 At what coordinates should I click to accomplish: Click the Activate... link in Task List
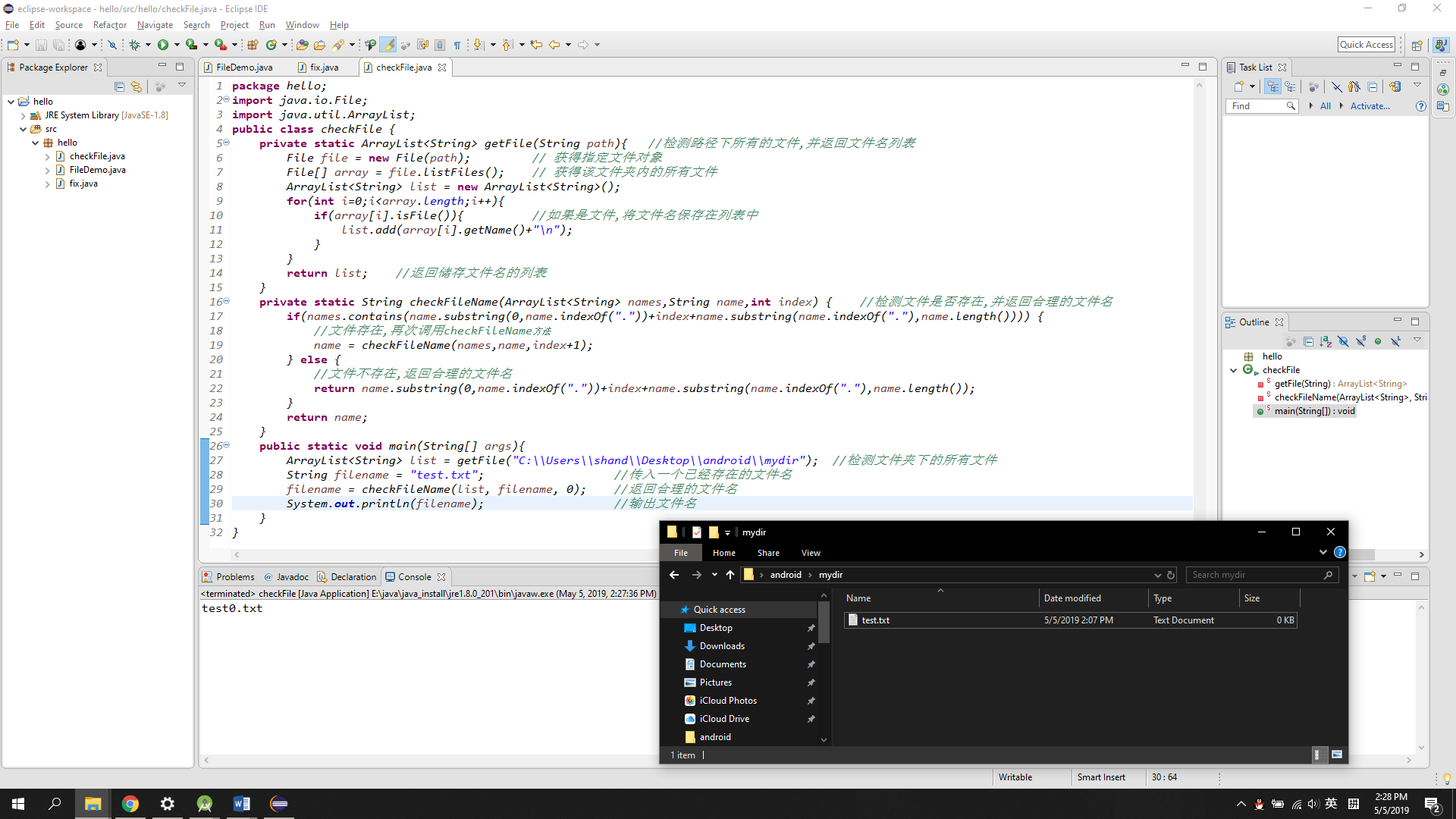click(1370, 106)
